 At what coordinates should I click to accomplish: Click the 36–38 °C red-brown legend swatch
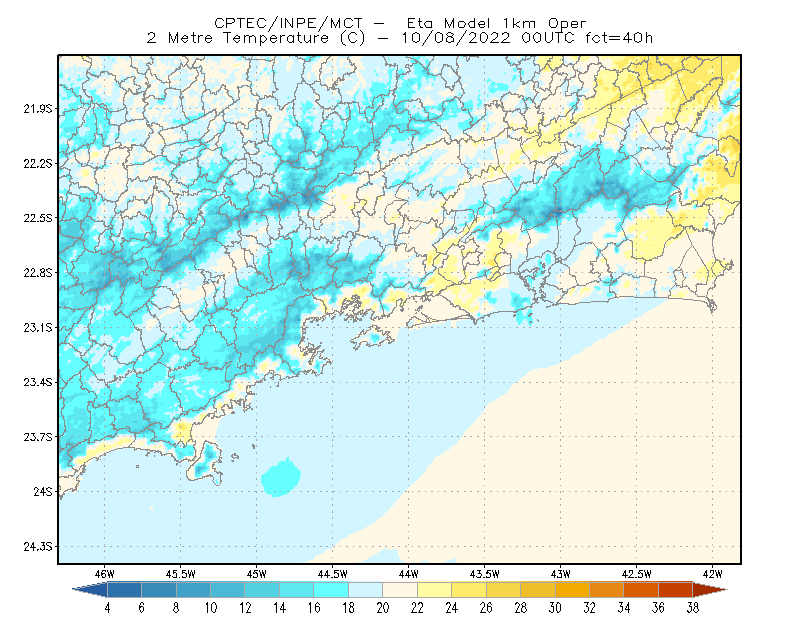pyautogui.click(x=676, y=590)
